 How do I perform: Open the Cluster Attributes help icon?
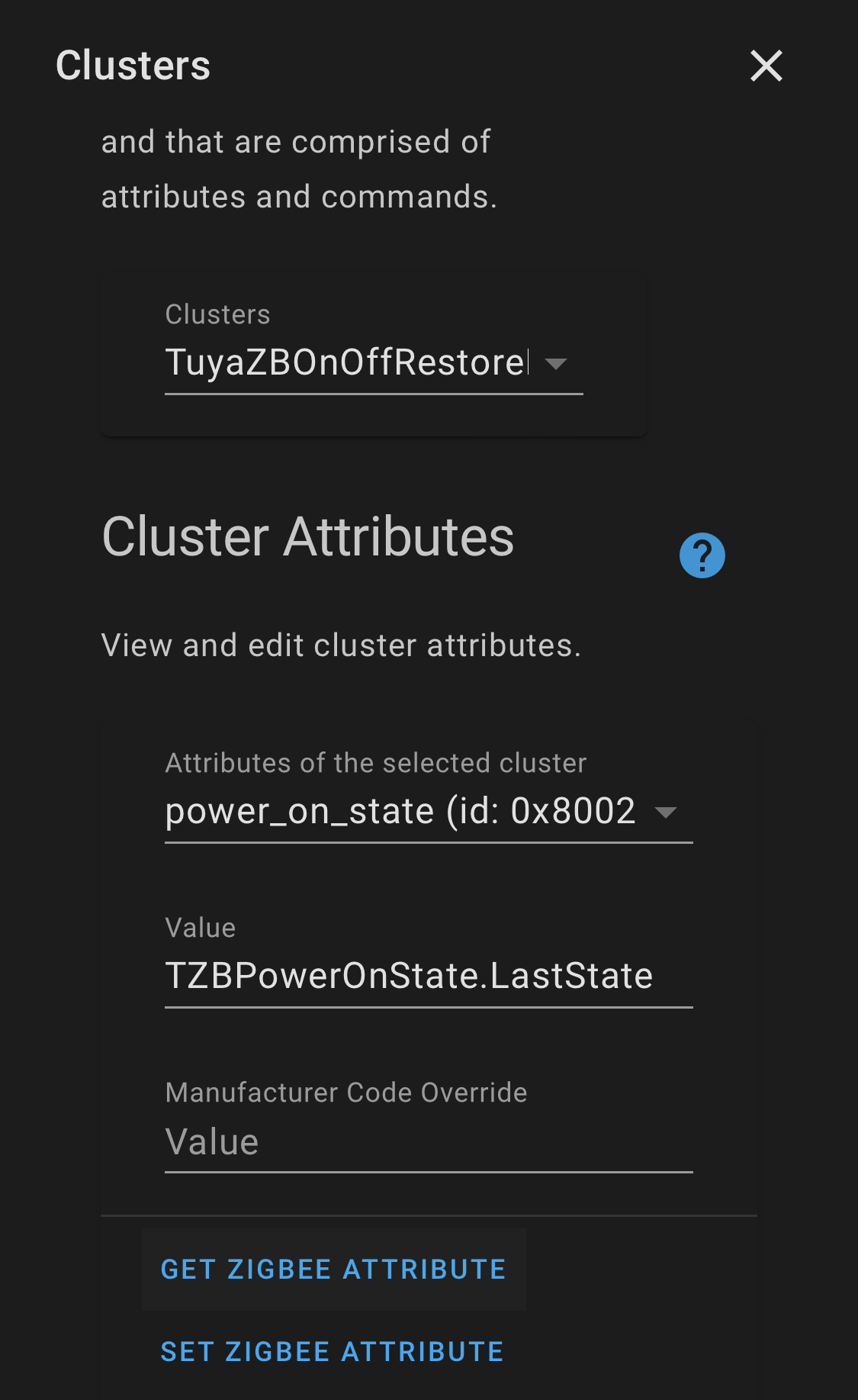pos(702,555)
